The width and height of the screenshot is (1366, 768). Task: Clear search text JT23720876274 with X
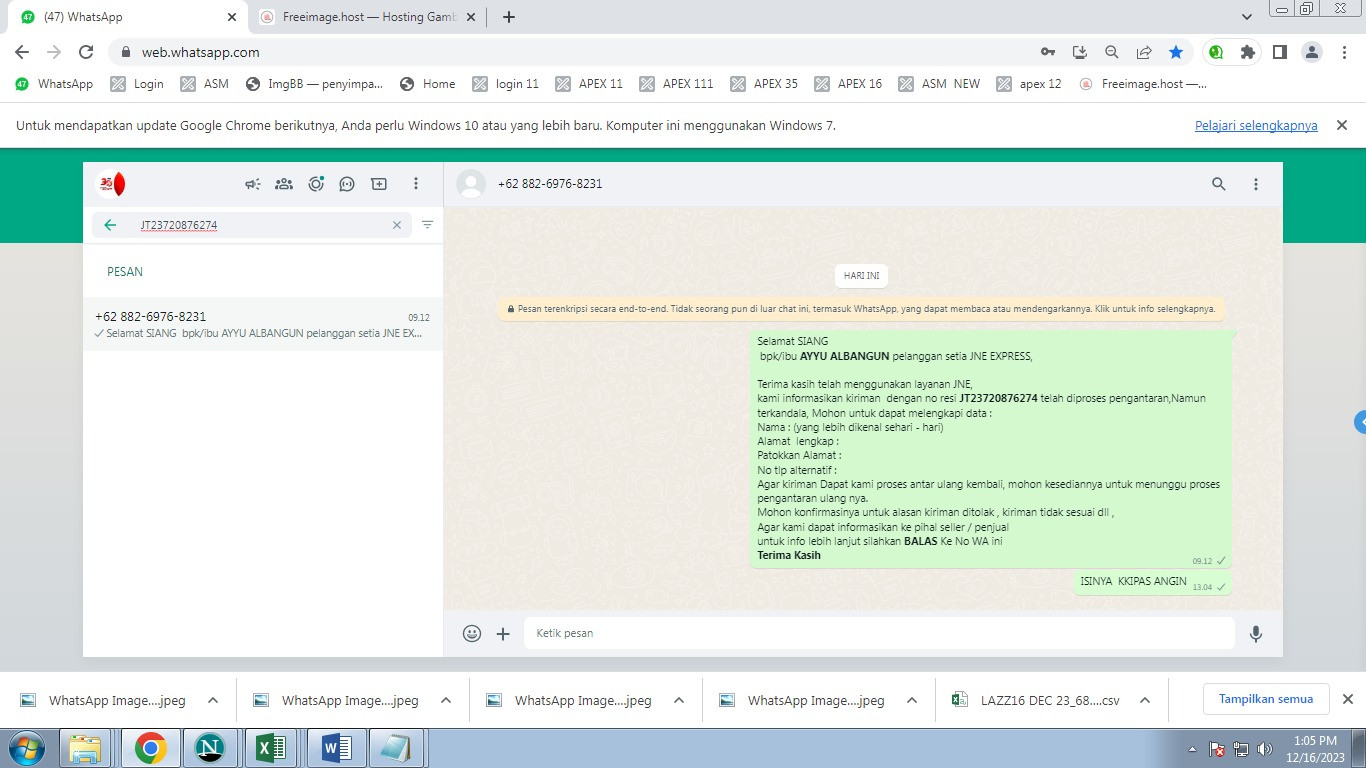[397, 225]
